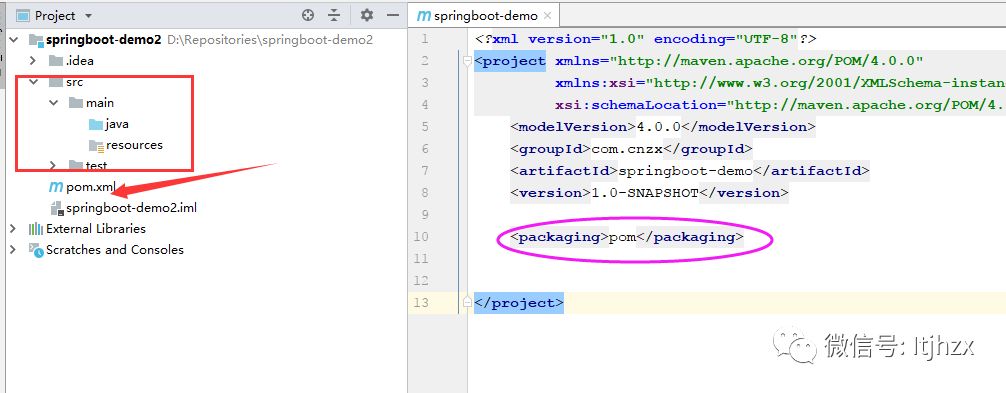This screenshot has width=1006, height=393.
Task: Select the src folder
Action: click(74, 82)
